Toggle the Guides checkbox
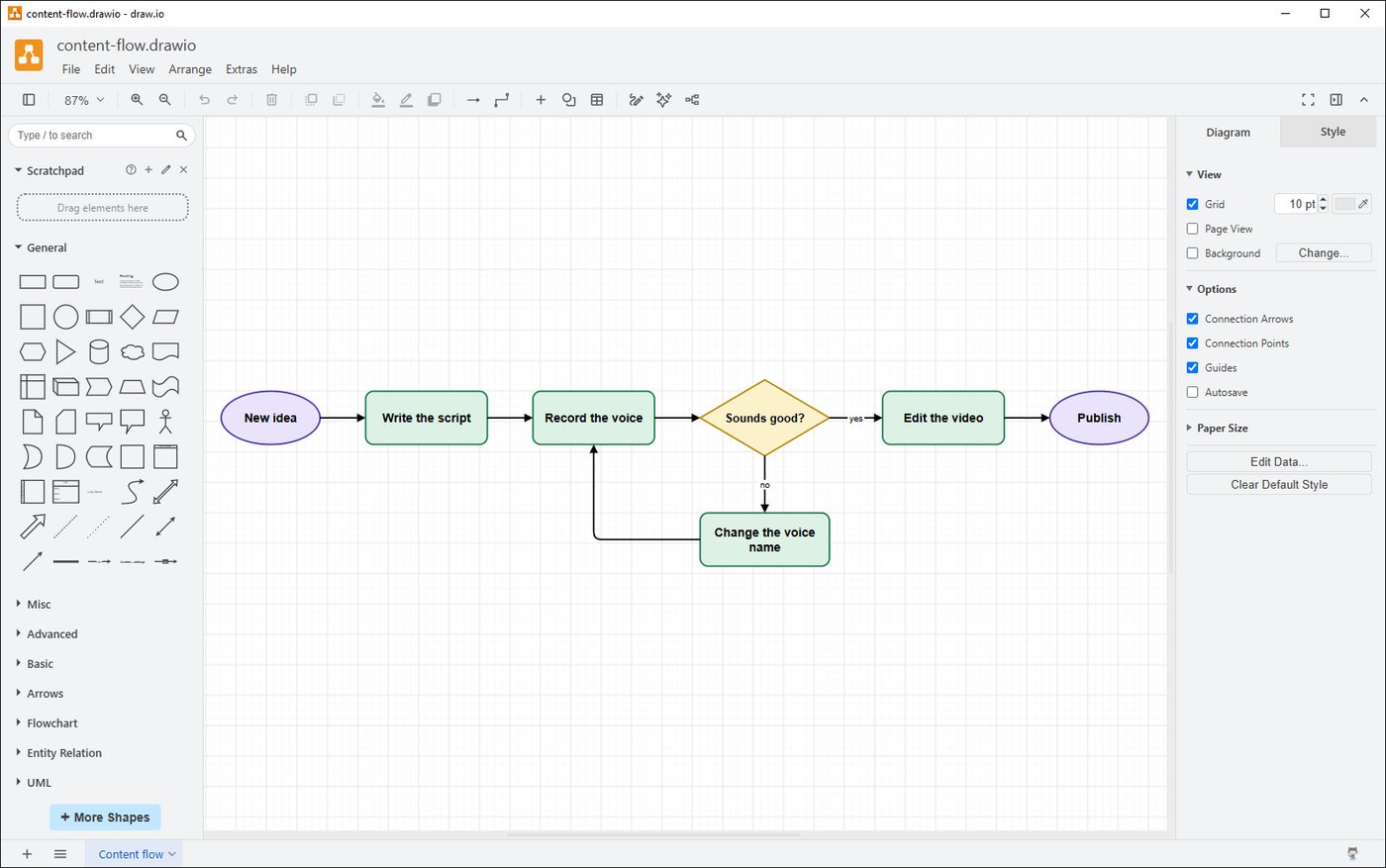Screen dimensions: 1386x868 tap(1193, 368)
